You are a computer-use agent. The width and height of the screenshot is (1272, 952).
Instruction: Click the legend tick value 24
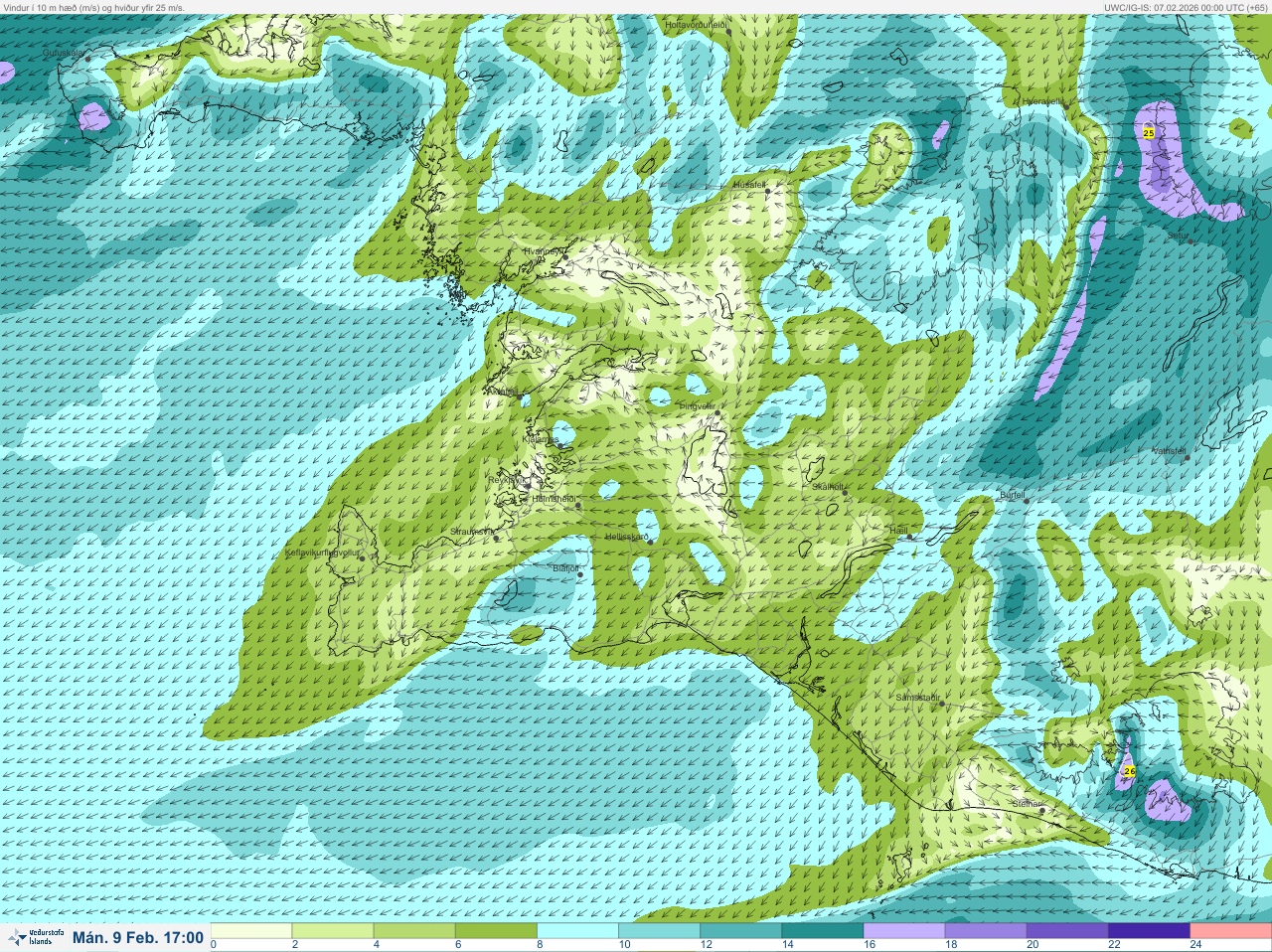click(1194, 945)
